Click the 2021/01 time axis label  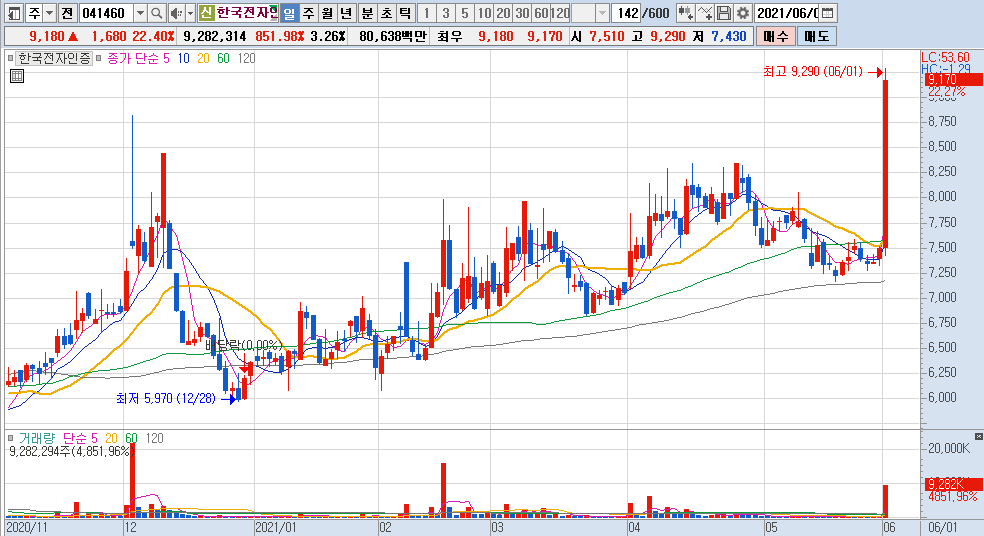point(276,528)
